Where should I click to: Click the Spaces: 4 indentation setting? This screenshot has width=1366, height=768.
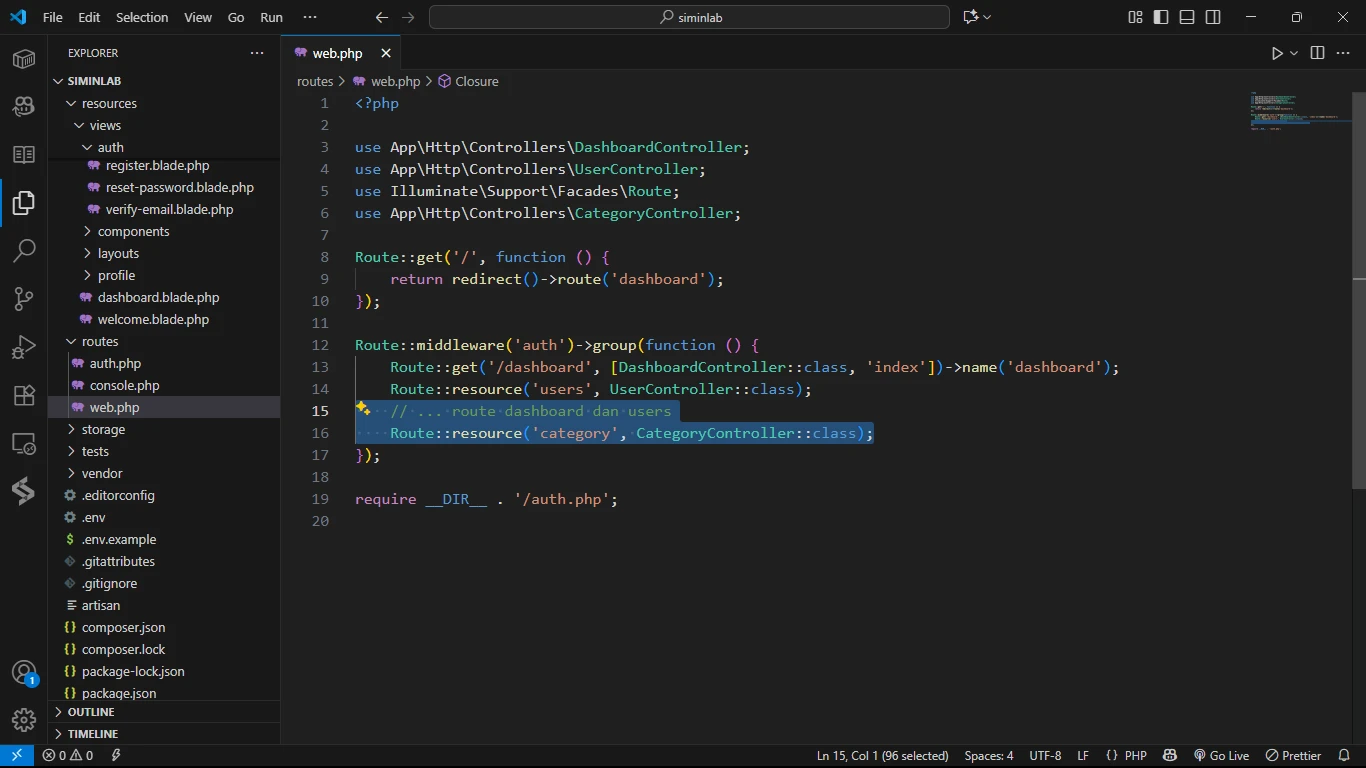[x=988, y=756]
